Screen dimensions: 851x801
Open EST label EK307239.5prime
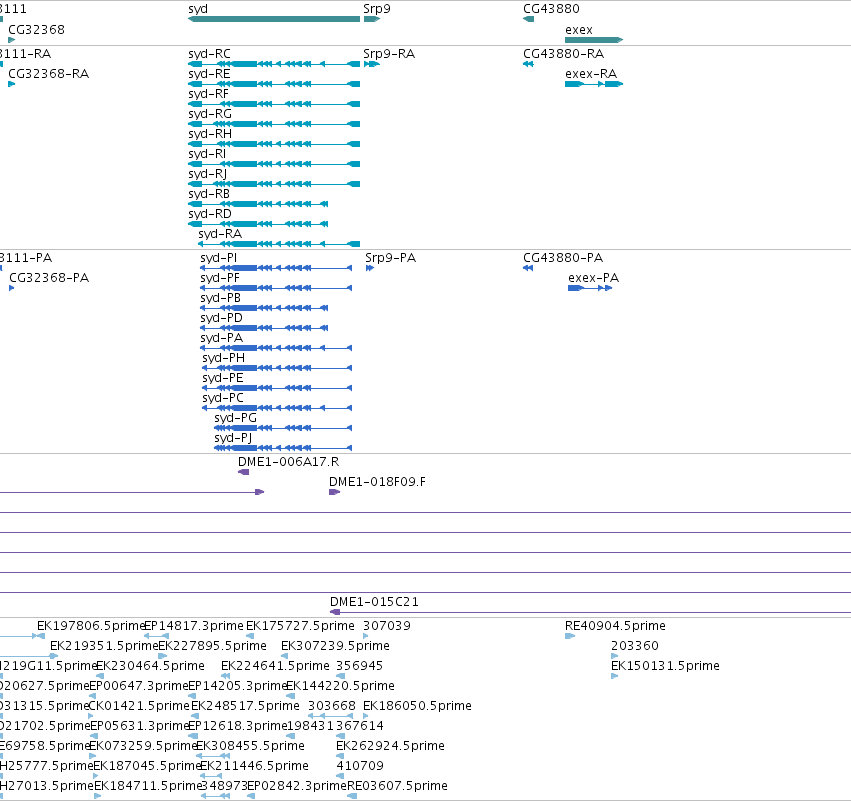pos(335,646)
